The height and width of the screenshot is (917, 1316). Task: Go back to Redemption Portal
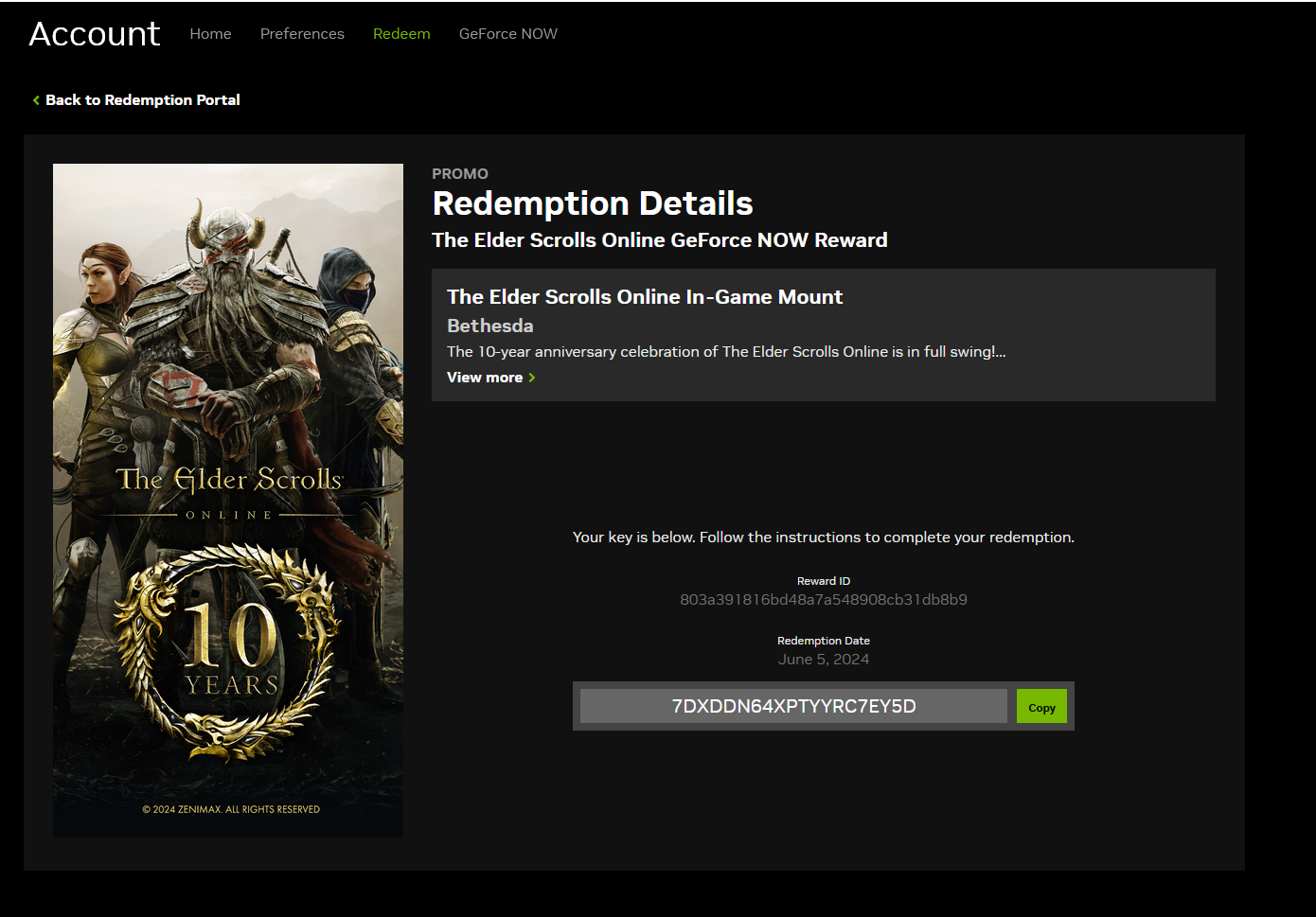click(x=142, y=100)
